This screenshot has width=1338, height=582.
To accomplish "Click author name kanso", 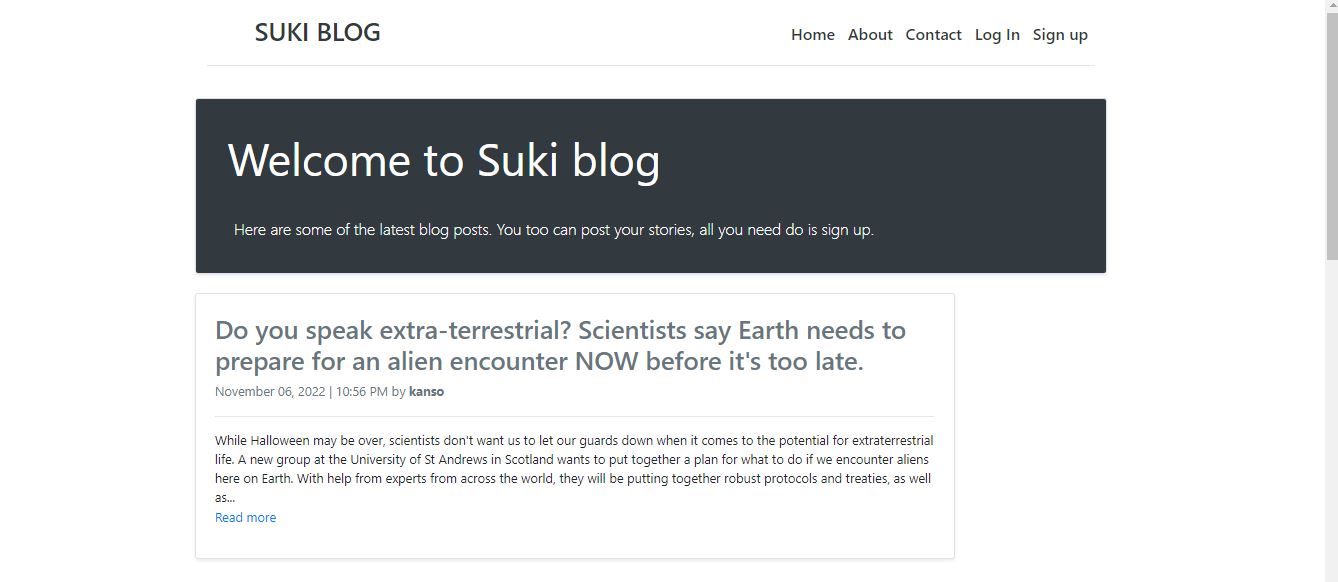I will point(426,392).
